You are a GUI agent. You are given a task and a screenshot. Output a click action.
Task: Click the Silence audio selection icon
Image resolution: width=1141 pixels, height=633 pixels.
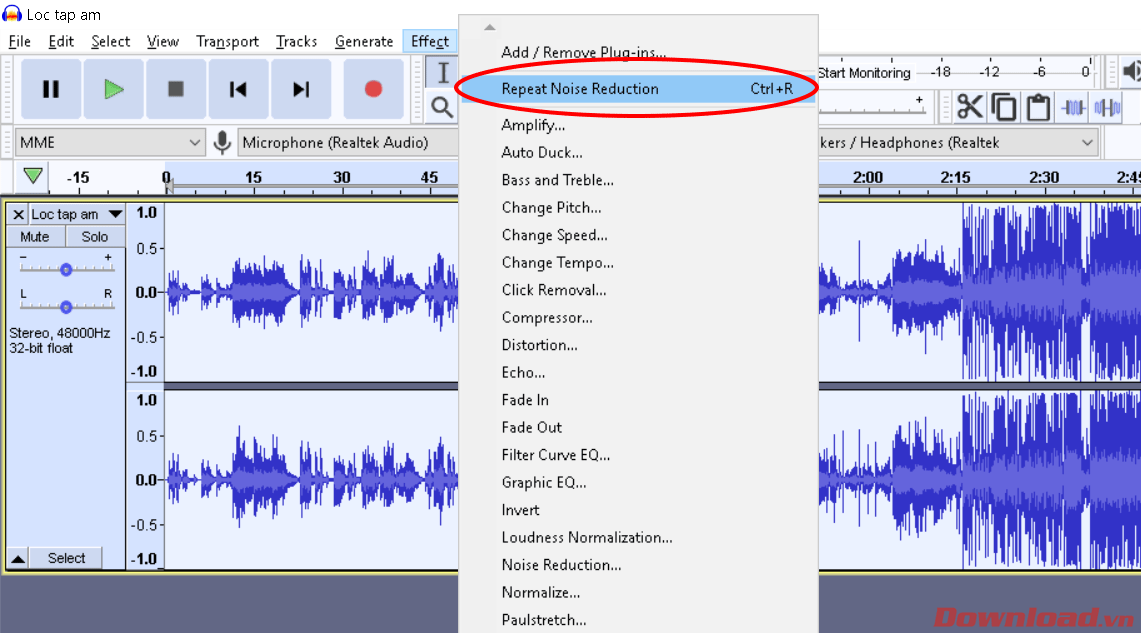[1107, 105]
